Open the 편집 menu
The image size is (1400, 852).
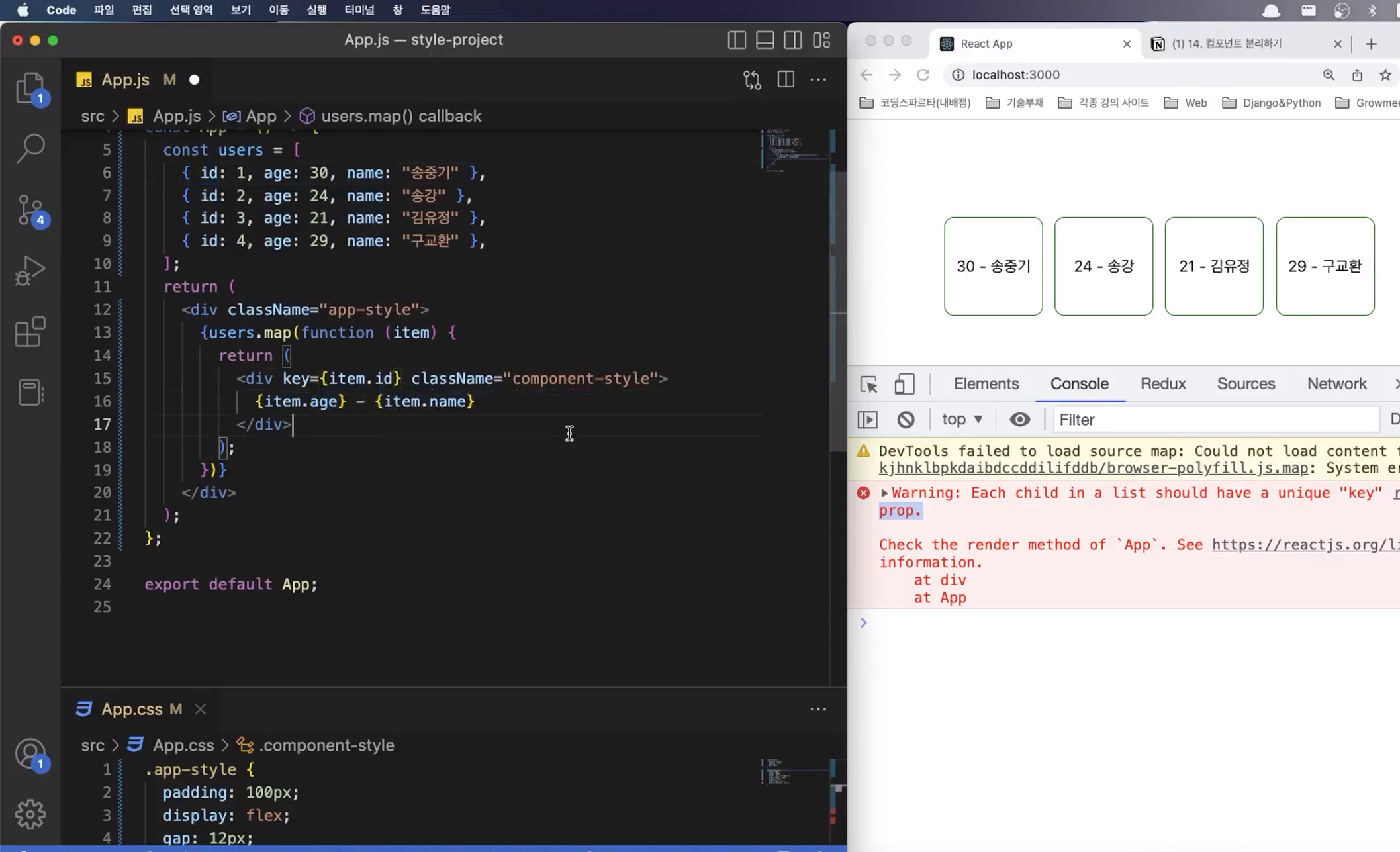click(x=142, y=10)
